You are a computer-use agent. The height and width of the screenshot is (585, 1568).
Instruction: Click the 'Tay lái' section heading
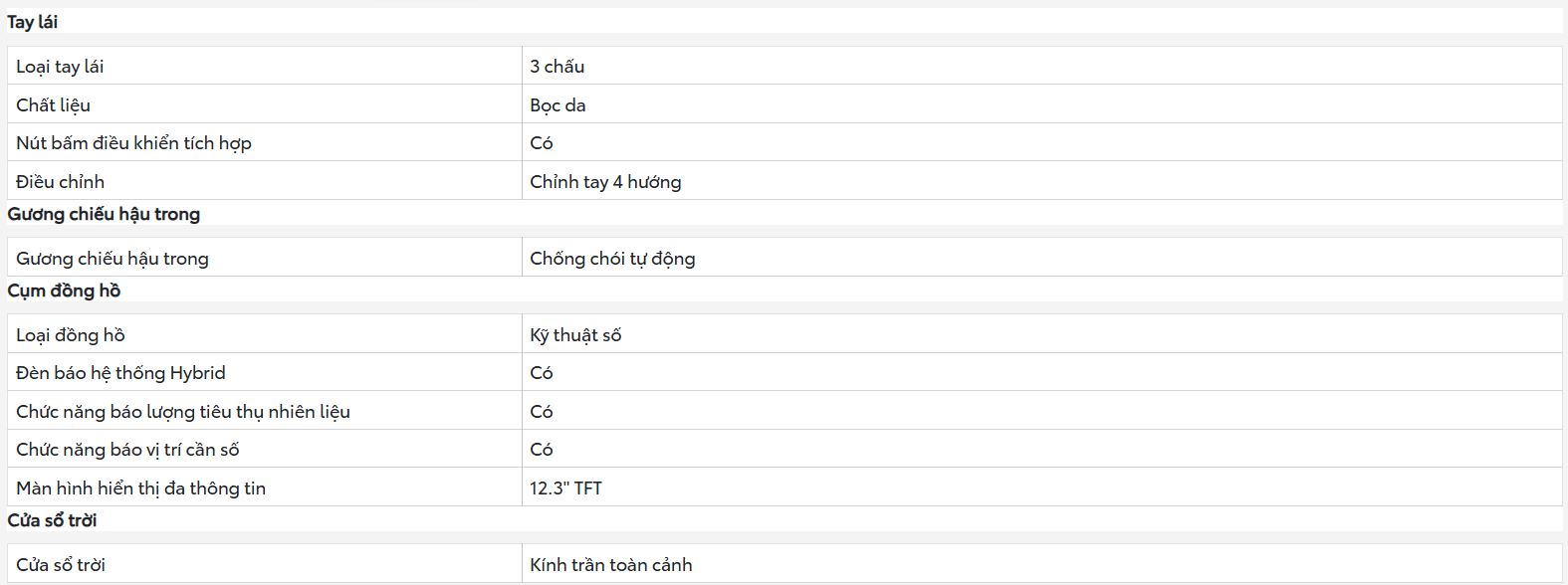[x=32, y=22]
